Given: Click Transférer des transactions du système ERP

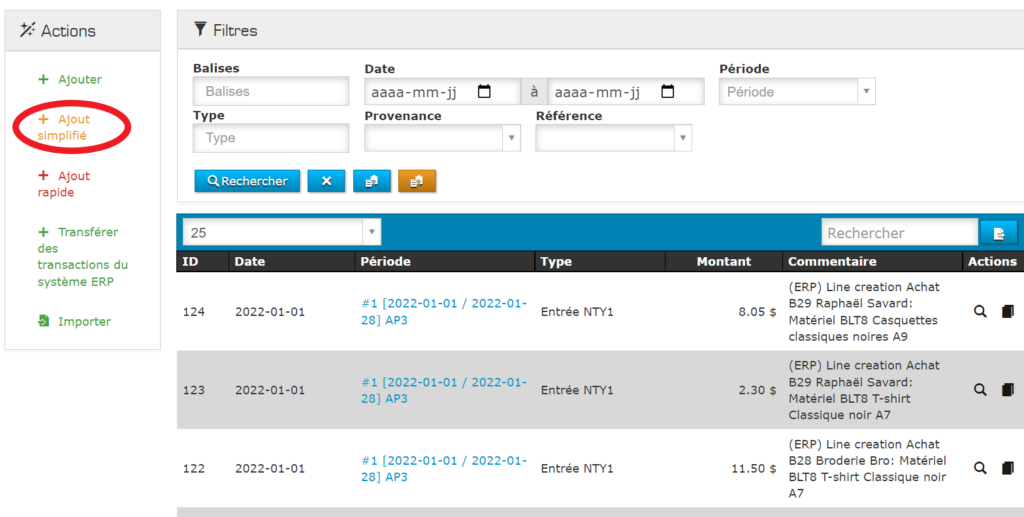Looking at the screenshot, I should (x=83, y=256).
